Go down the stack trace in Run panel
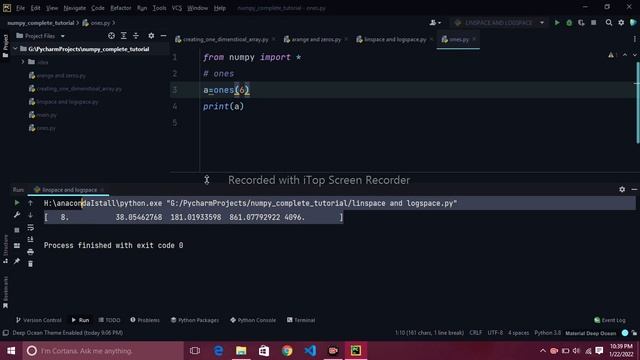This screenshot has height=360, width=640. (x=30, y=215)
